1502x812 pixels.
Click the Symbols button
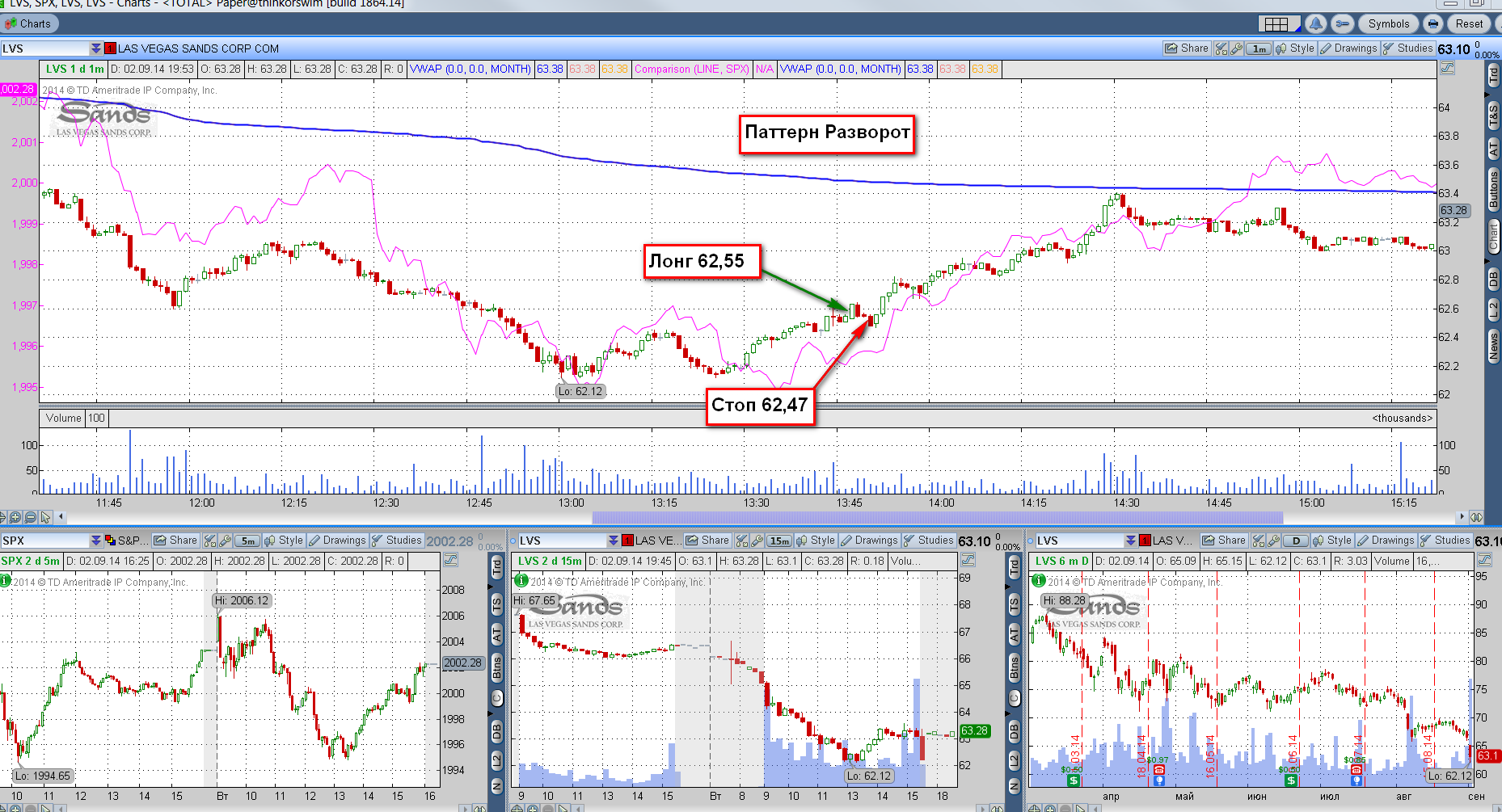pyautogui.click(x=1389, y=23)
